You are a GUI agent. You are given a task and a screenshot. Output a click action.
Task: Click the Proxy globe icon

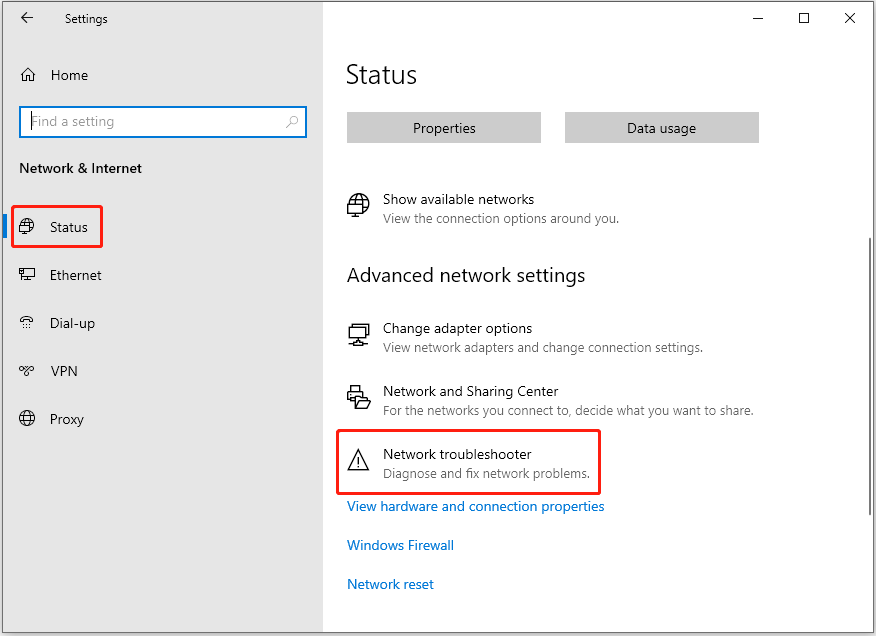(27, 418)
